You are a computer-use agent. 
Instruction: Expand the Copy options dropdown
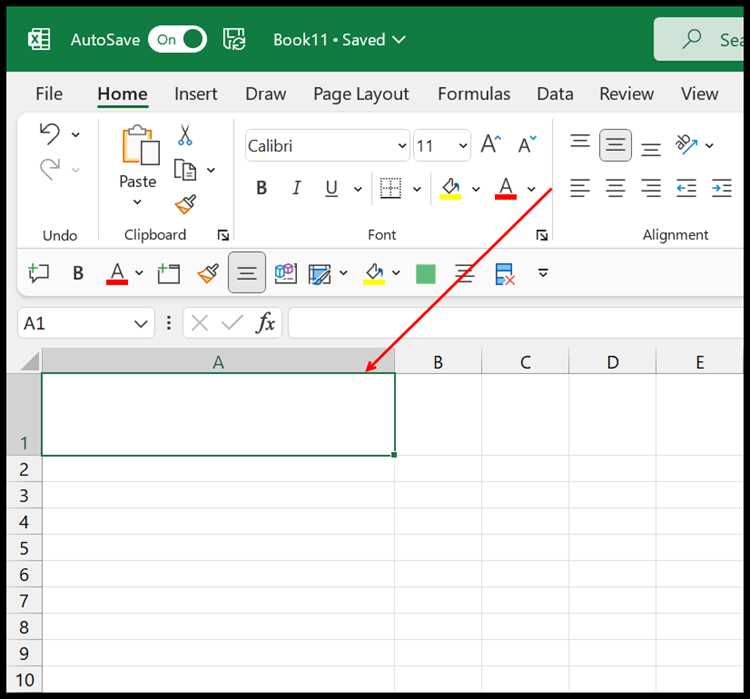[210, 170]
